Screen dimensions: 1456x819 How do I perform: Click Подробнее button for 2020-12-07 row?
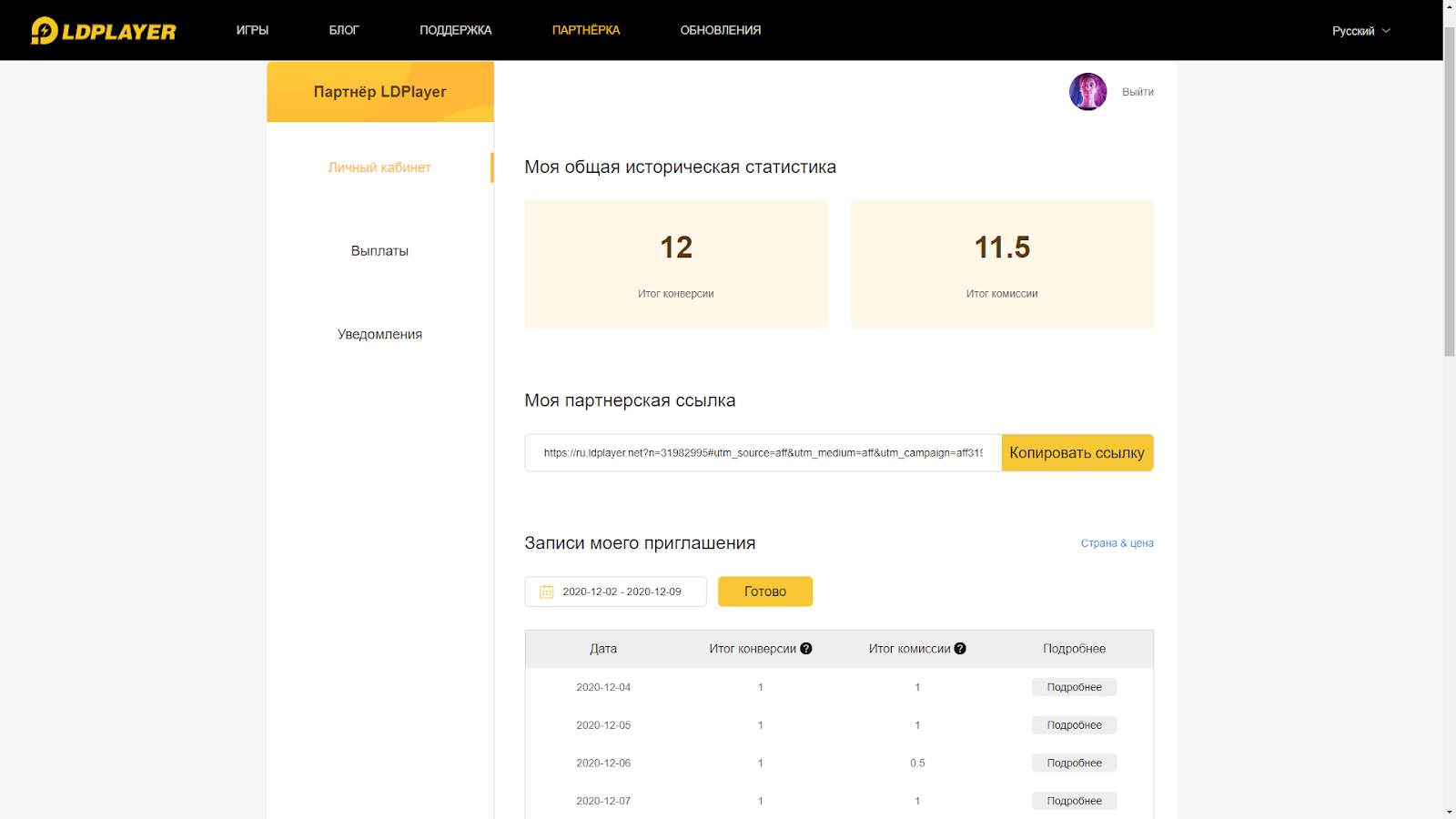[1074, 801]
